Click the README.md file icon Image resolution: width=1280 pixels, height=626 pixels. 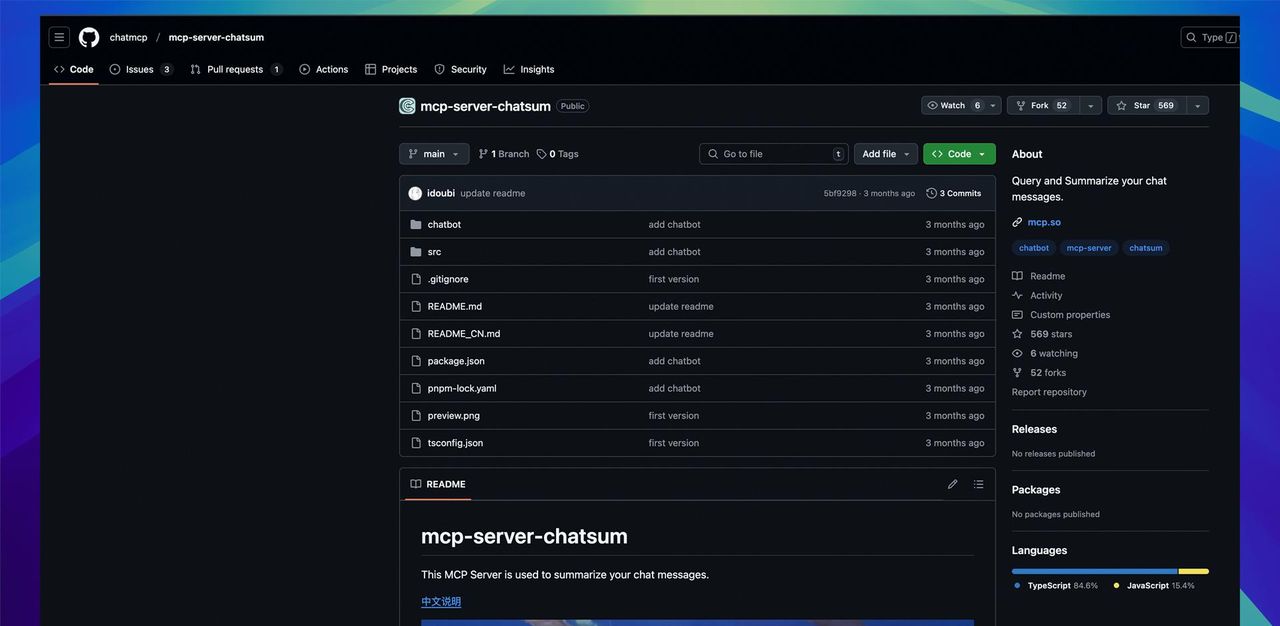(416, 307)
